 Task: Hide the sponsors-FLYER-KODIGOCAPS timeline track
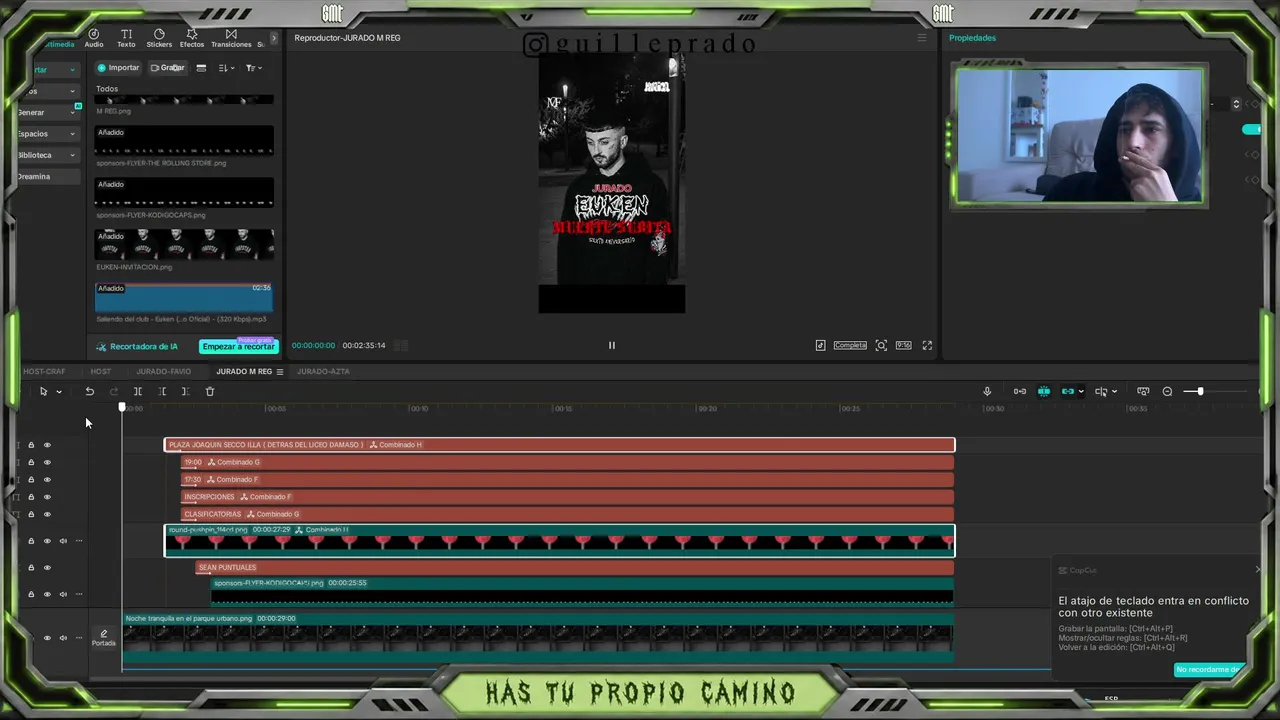[x=47, y=594]
